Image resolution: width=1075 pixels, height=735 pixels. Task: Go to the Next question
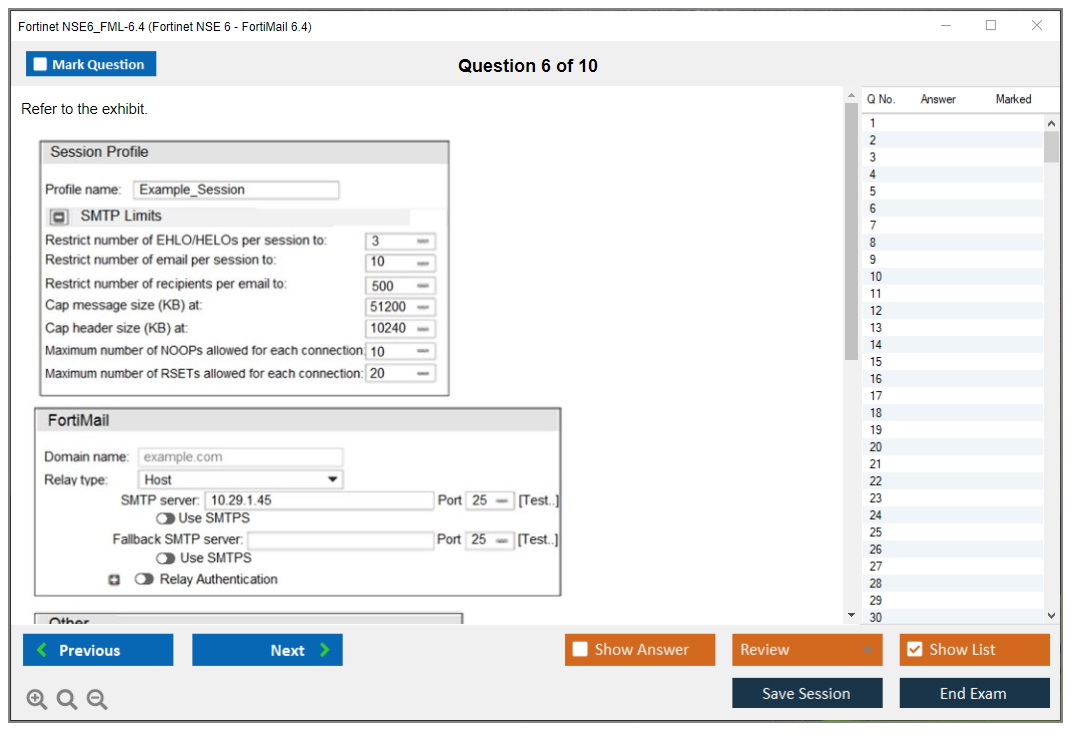tap(267, 650)
